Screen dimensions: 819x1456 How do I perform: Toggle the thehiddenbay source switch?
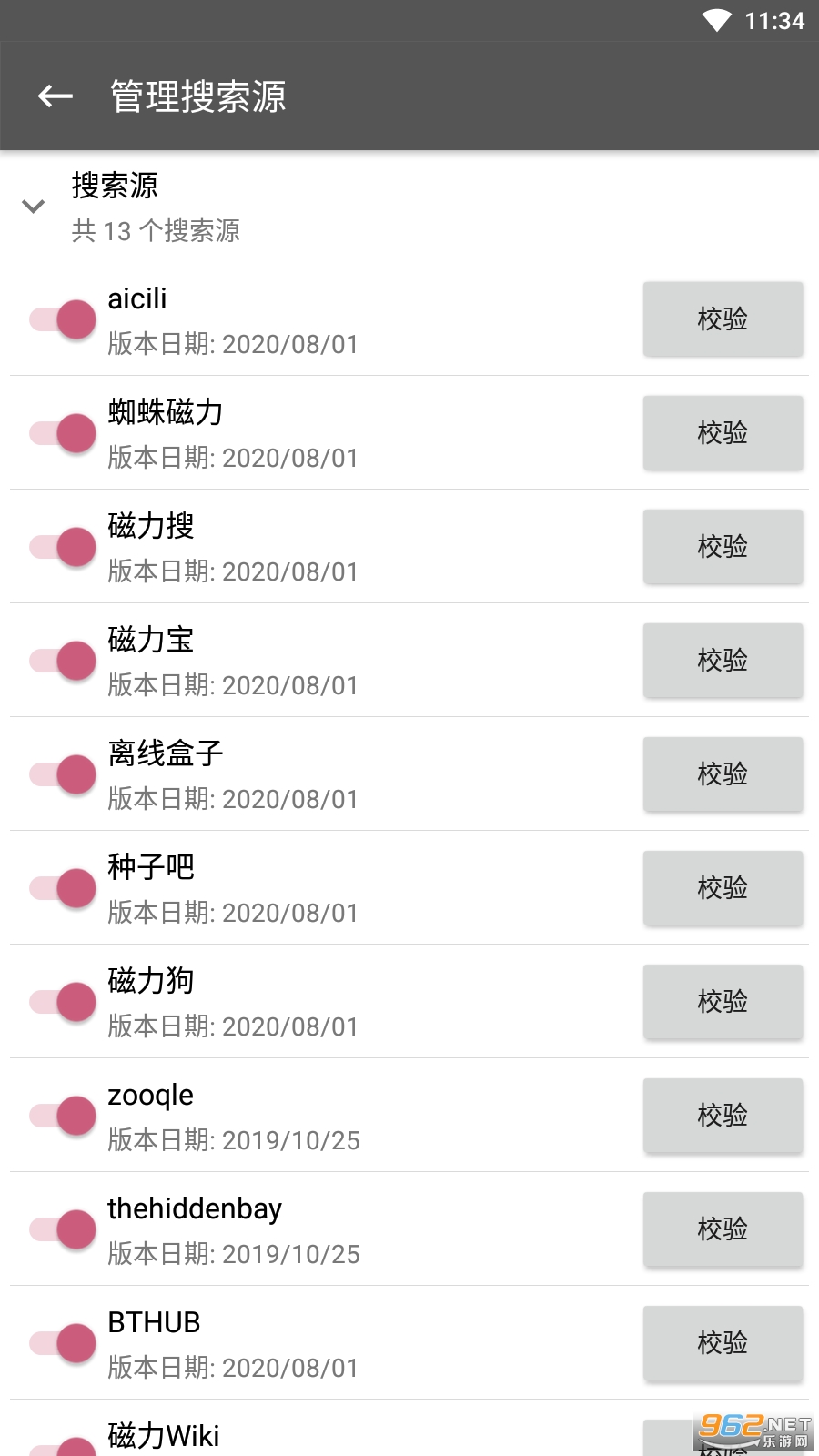[63, 1229]
